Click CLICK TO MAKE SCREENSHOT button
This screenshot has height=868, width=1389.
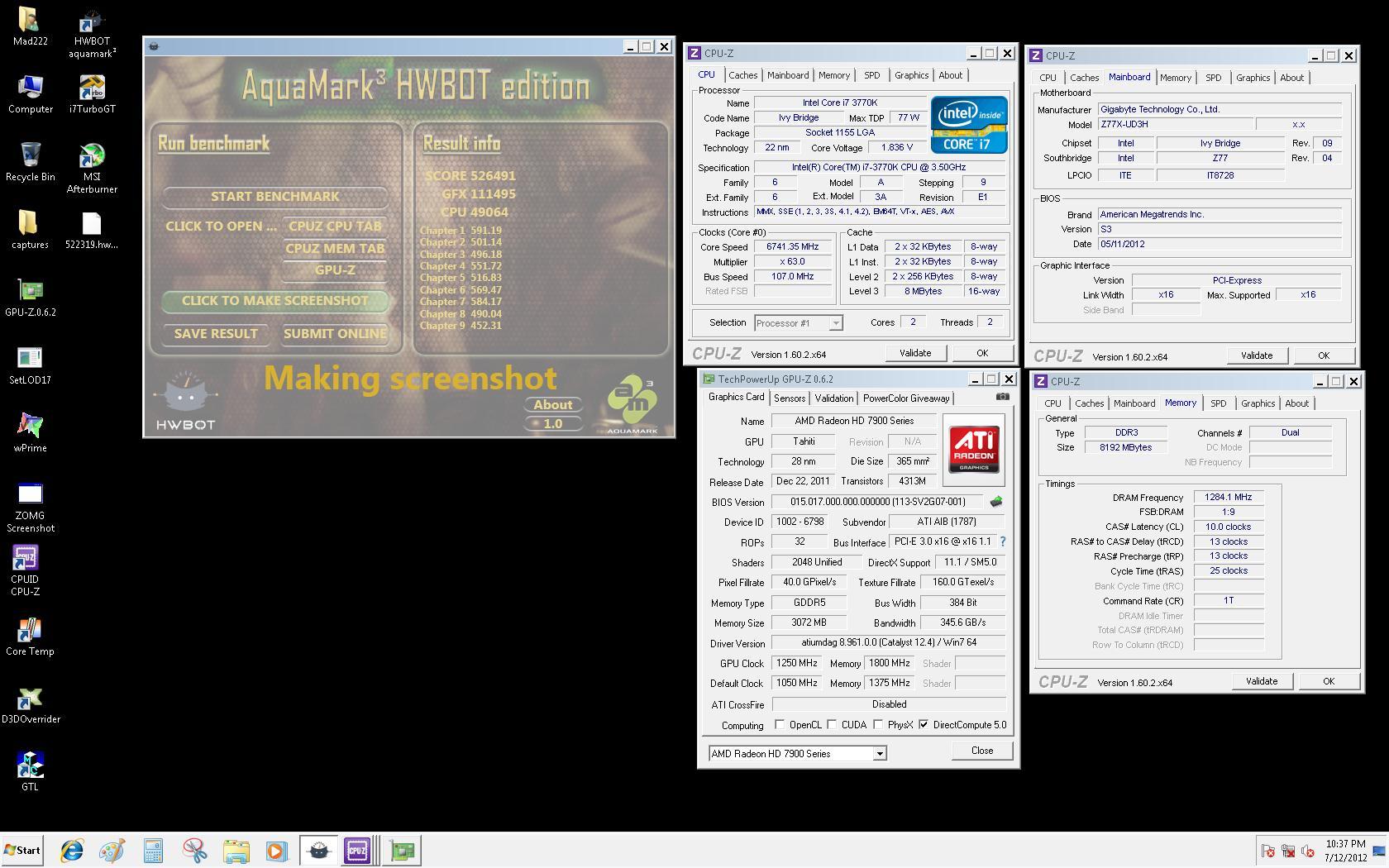[x=275, y=301]
